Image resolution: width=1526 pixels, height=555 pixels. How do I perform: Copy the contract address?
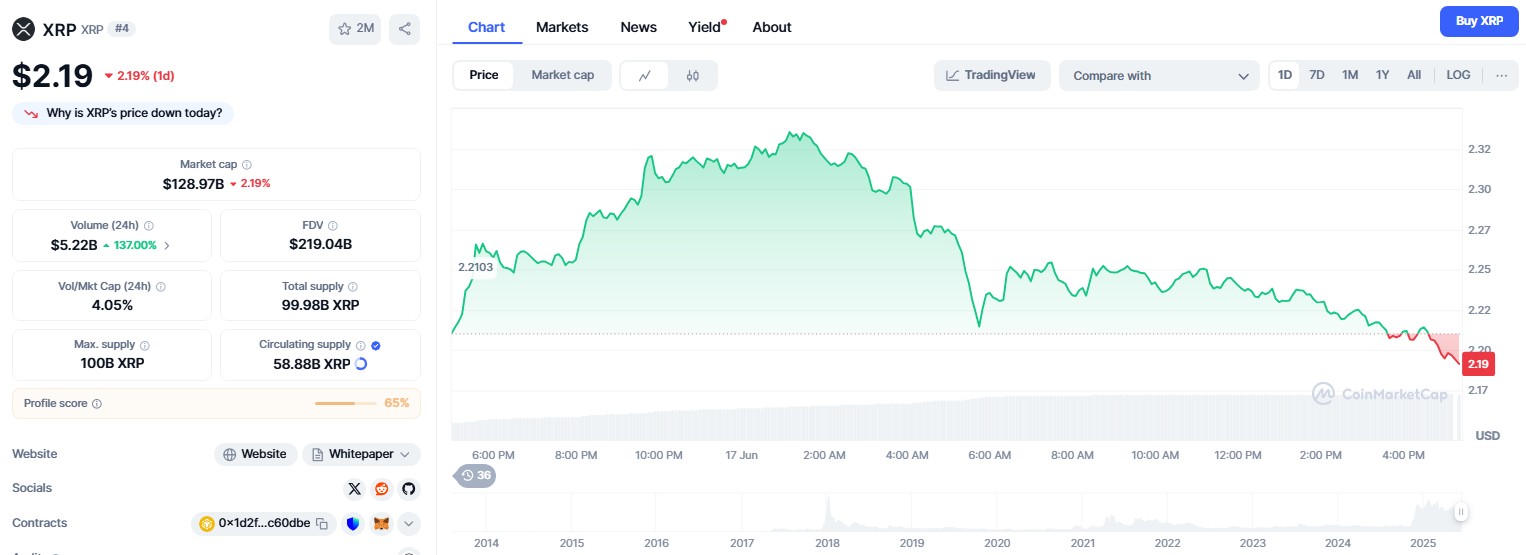click(322, 523)
